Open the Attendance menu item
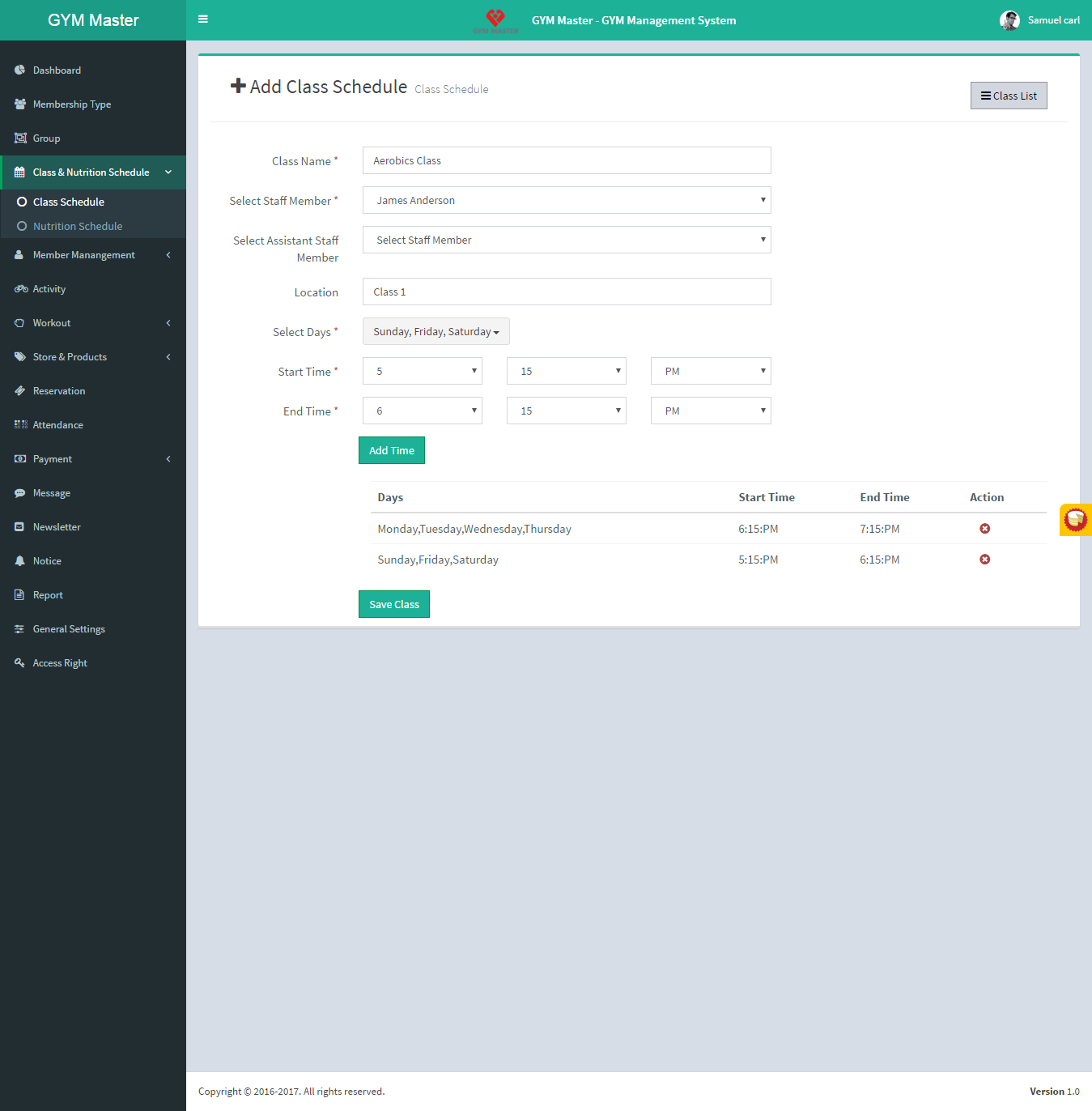 93,425
